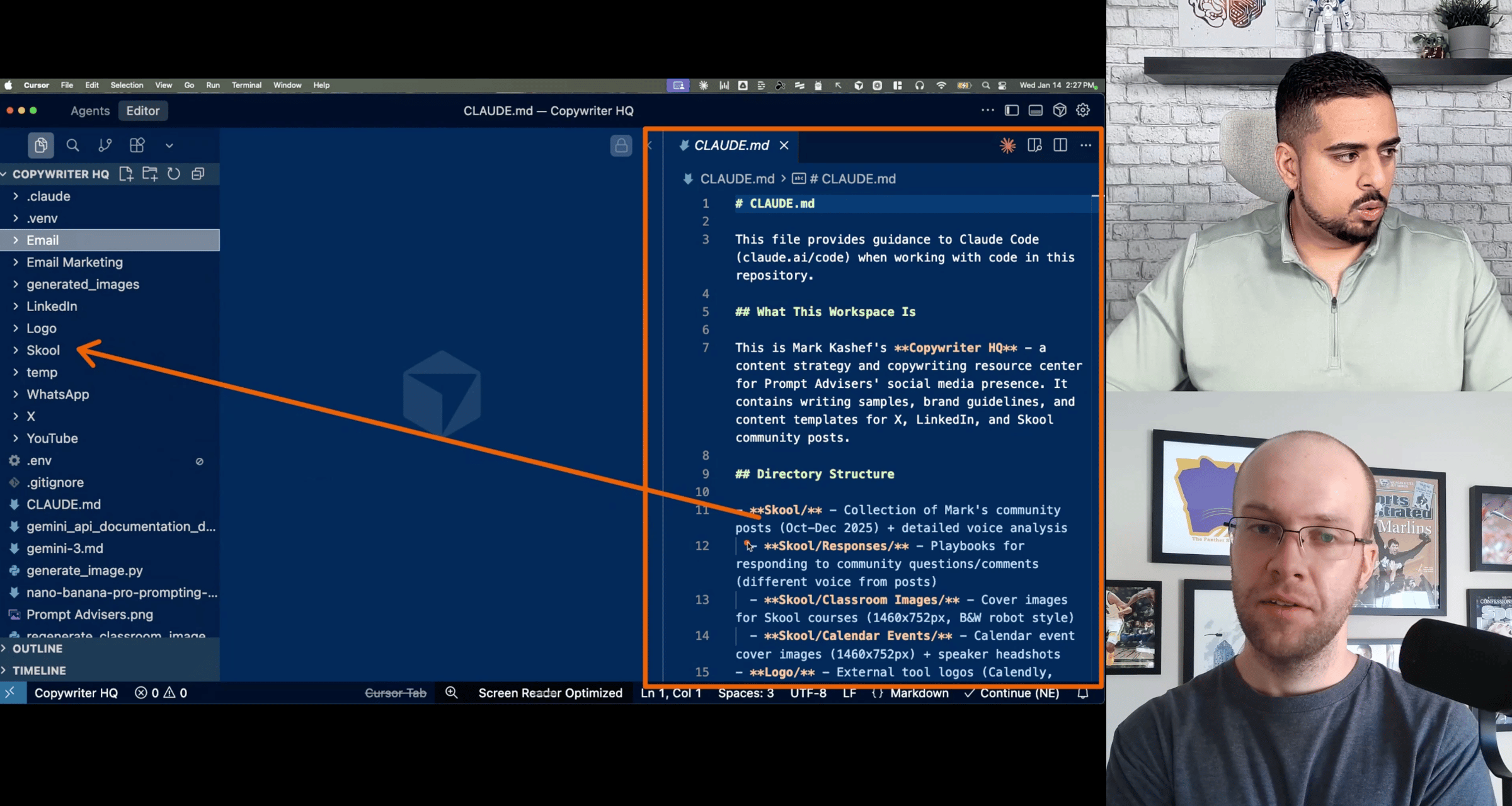Toggle the bottom panel layout button
This screenshot has width=1512, height=806.
tap(1035, 110)
